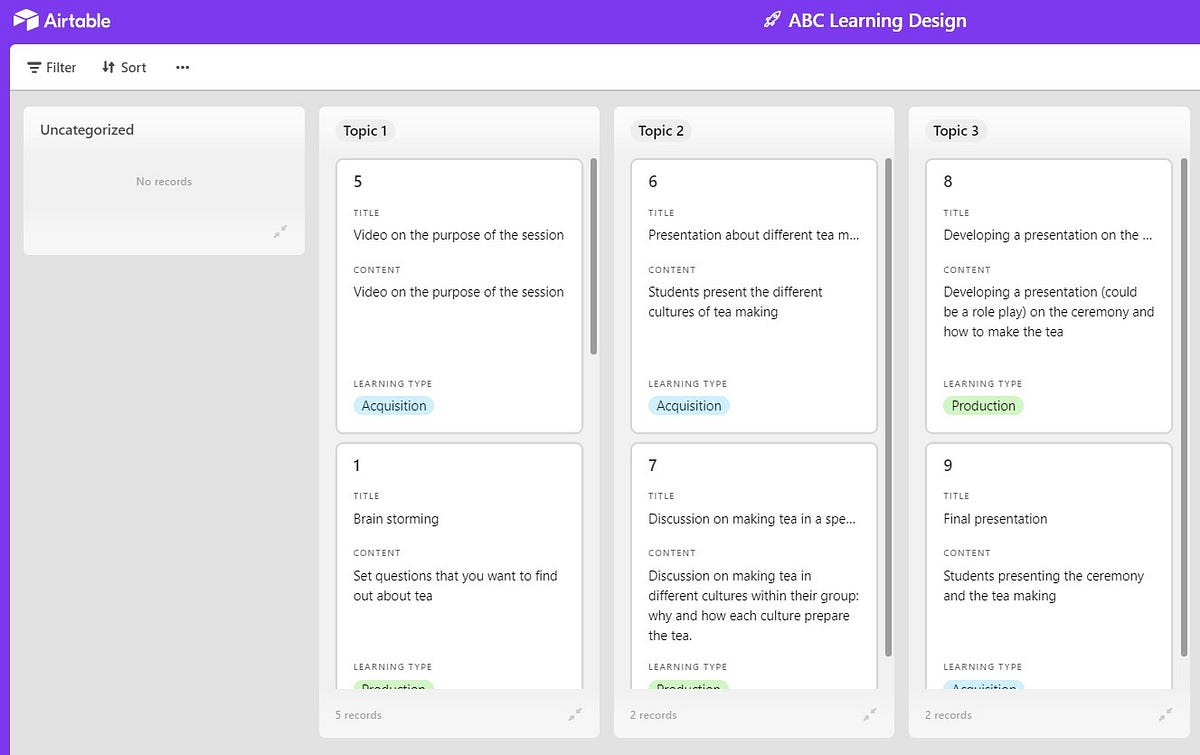
Task: Click the Airtable logo icon
Action: tap(26, 20)
